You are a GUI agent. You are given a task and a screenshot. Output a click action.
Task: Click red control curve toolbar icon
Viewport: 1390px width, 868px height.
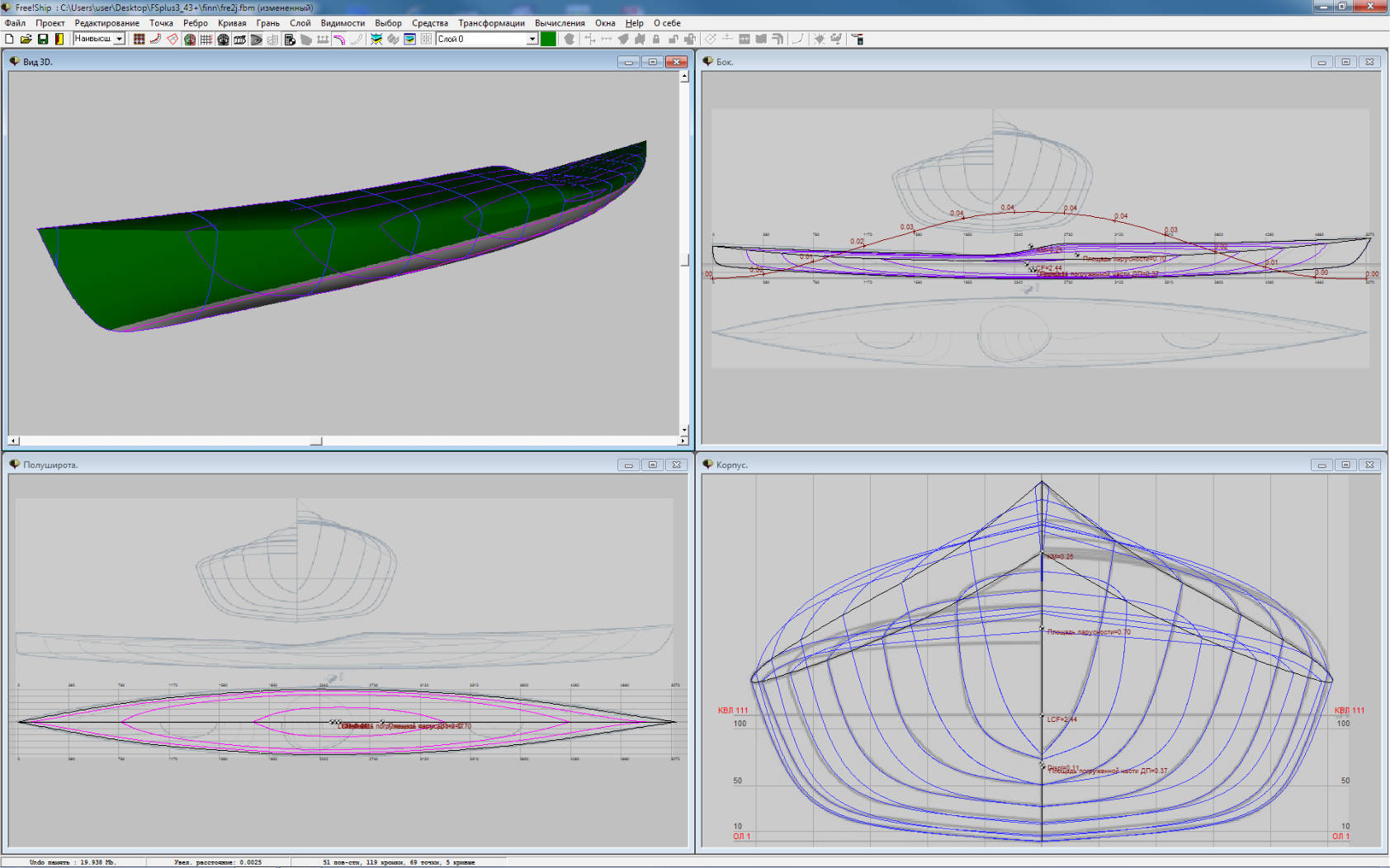coord(155,39)
